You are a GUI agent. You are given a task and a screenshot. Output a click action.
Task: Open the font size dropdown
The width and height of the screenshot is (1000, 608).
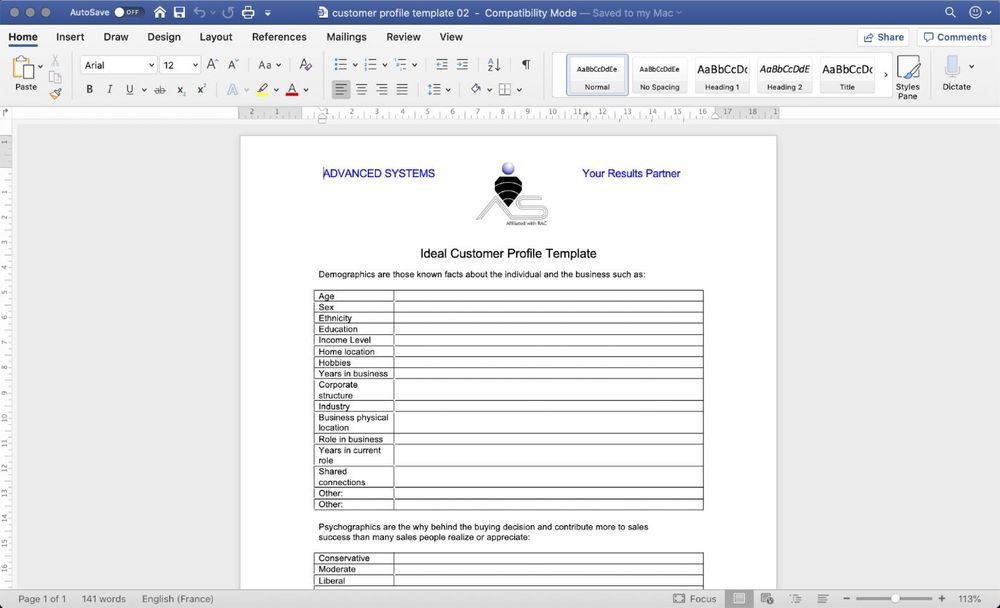[192, 64]
